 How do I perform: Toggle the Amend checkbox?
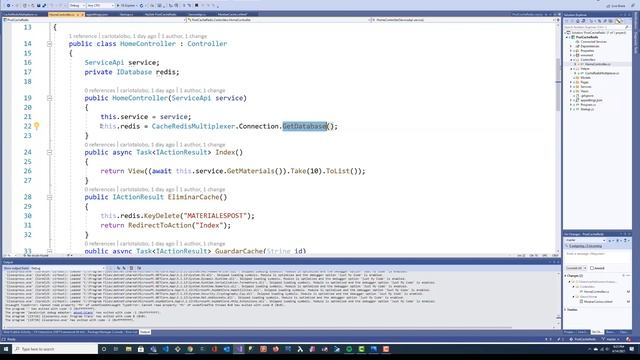(592, 268)
